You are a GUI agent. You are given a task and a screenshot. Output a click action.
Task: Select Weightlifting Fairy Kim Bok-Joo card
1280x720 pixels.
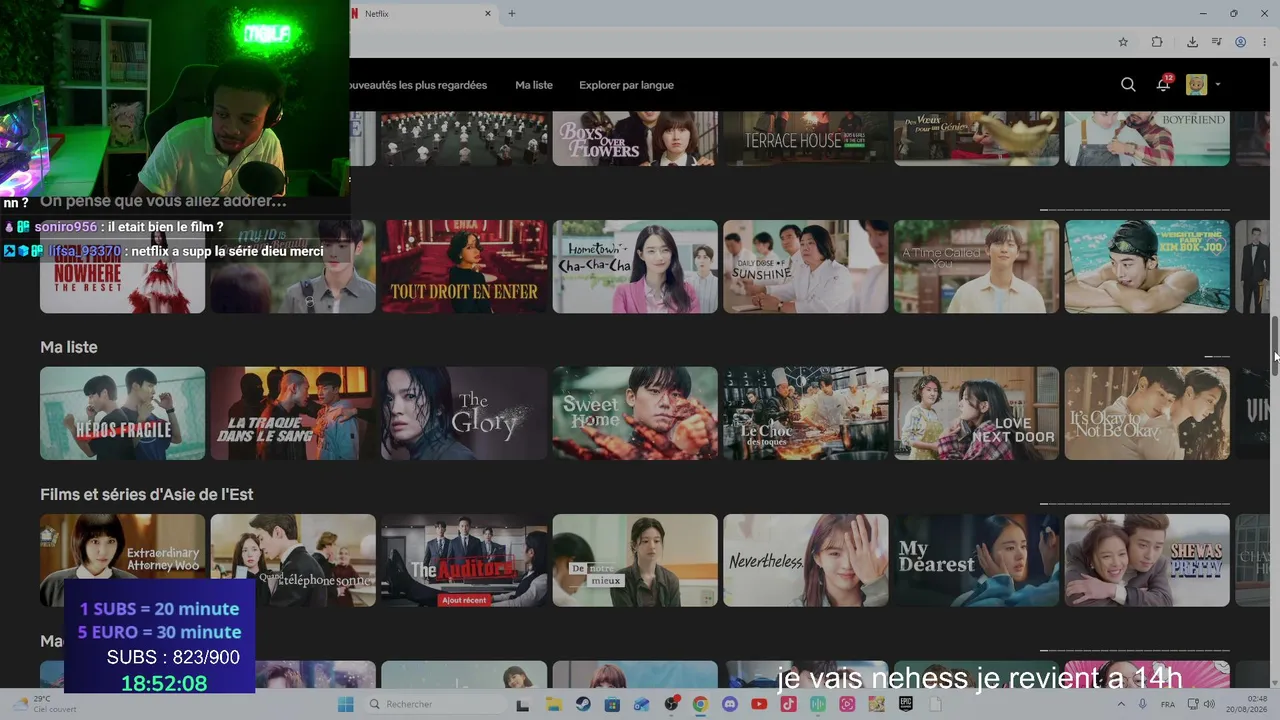pyautogui.click(x=1147, y=266)
